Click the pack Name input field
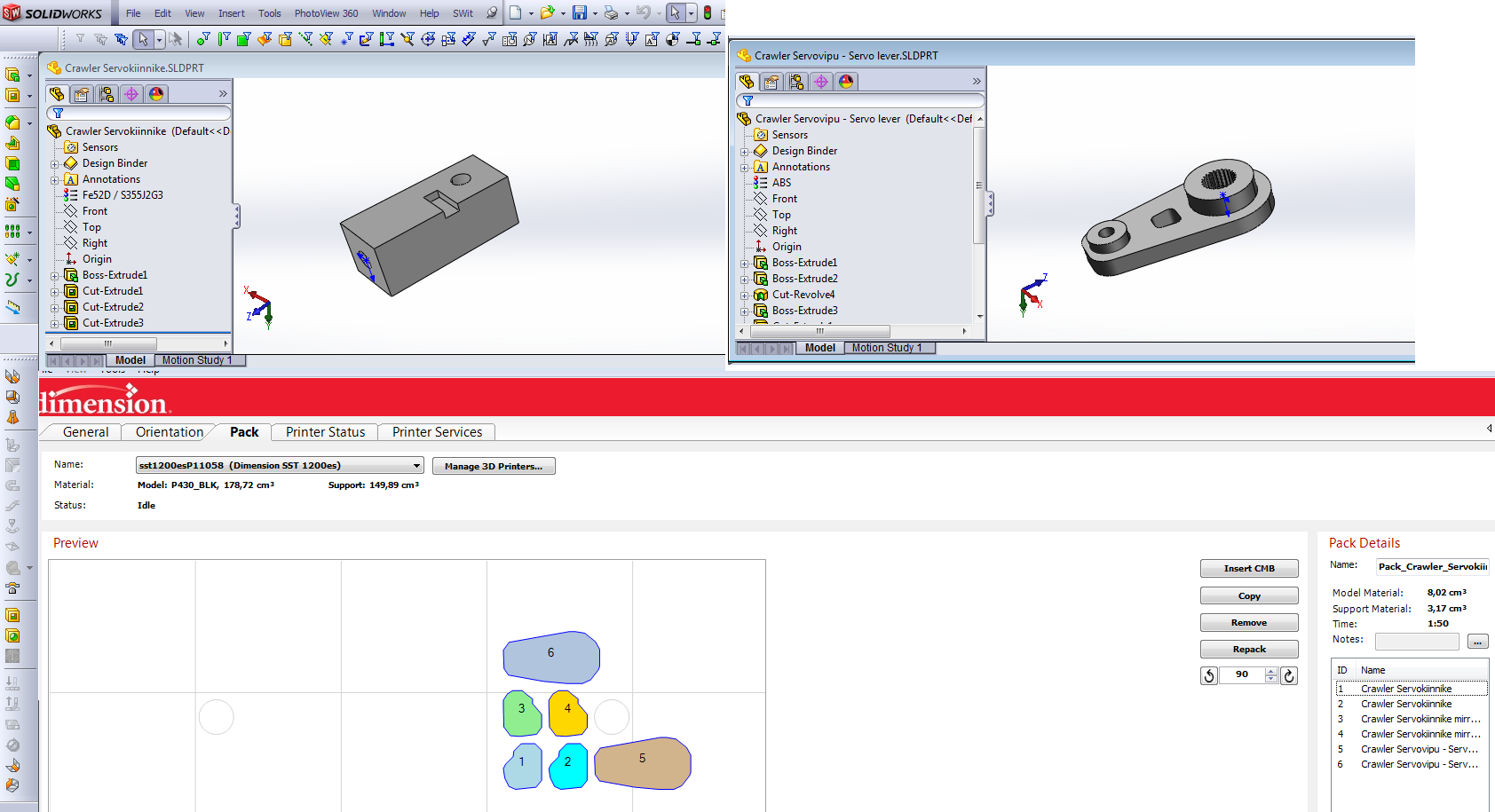 [x=1431, y=566]
